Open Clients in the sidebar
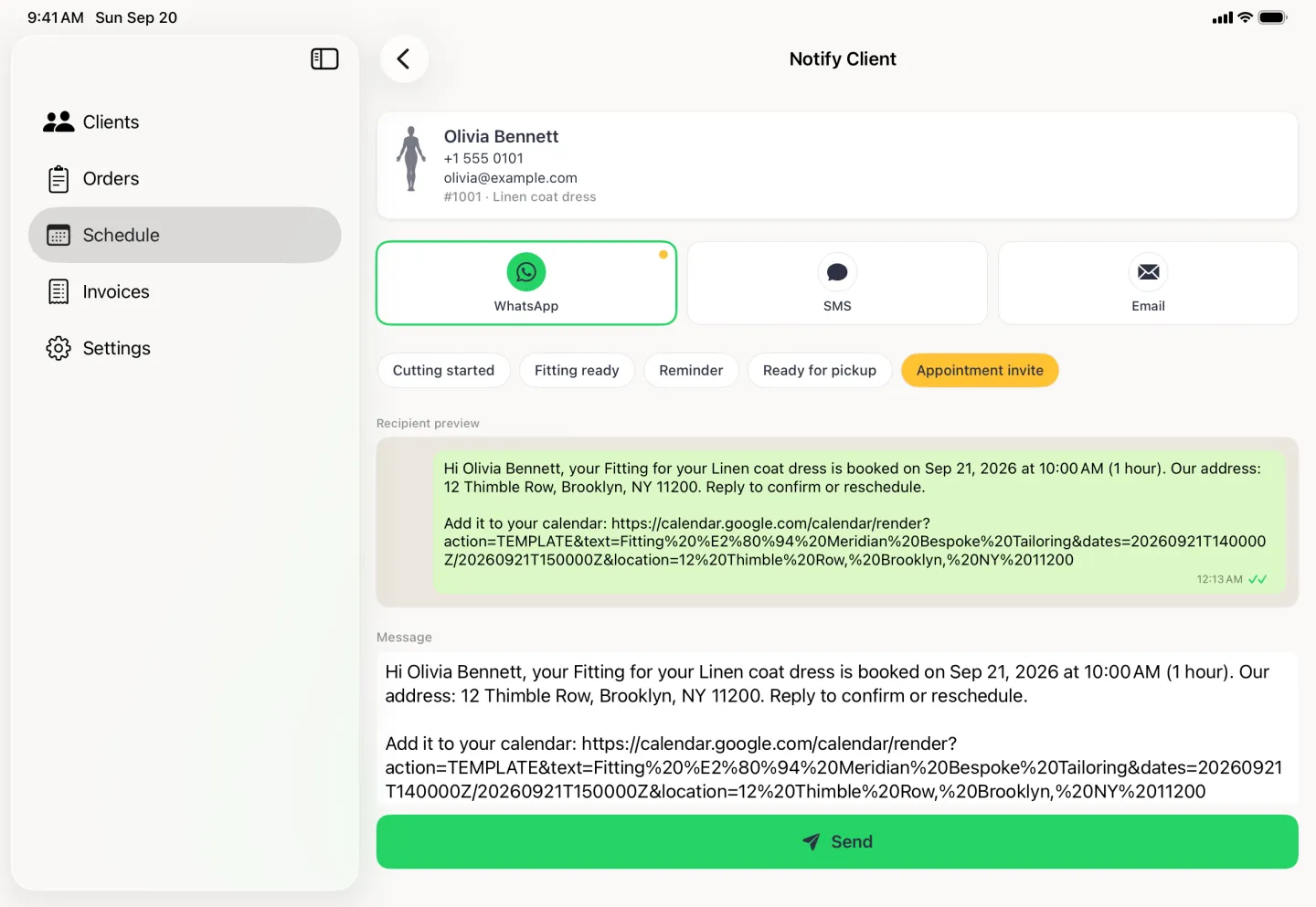Viewport: 1316px width, 907px height. click(185, 122)
